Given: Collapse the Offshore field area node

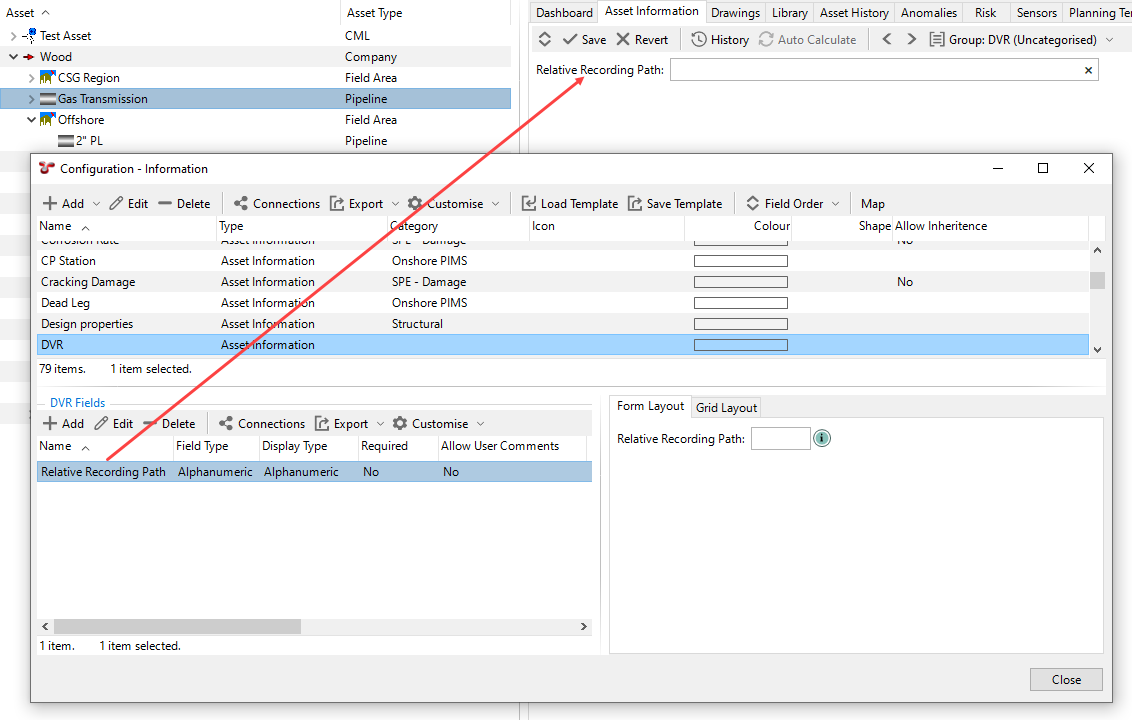Looking at the screenshot, I should [x=31, y=119].
